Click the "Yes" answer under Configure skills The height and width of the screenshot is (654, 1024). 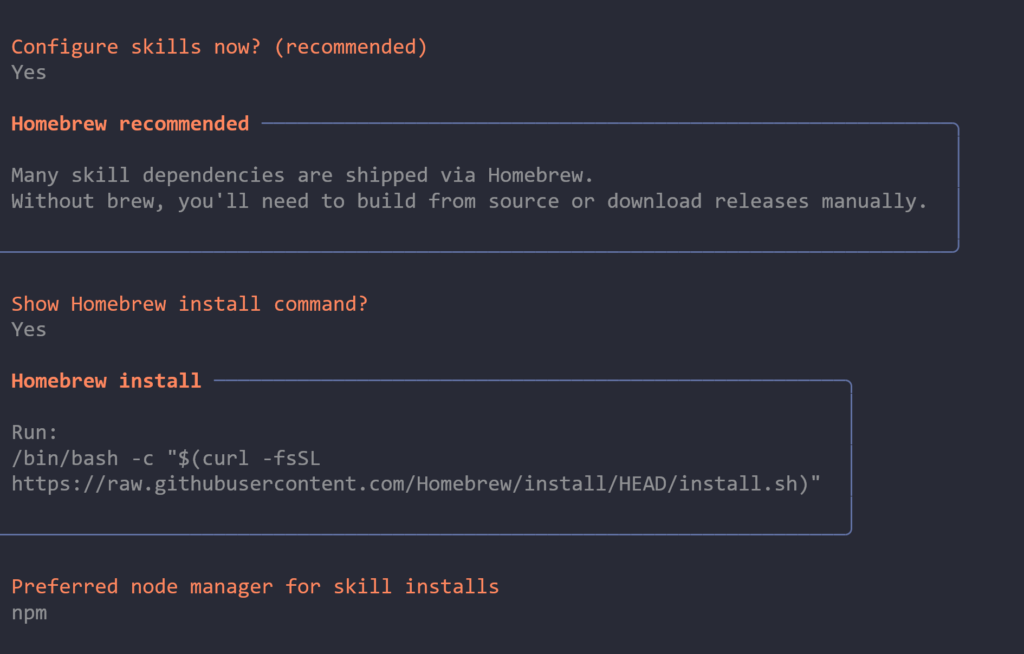[x=29, y=72]
